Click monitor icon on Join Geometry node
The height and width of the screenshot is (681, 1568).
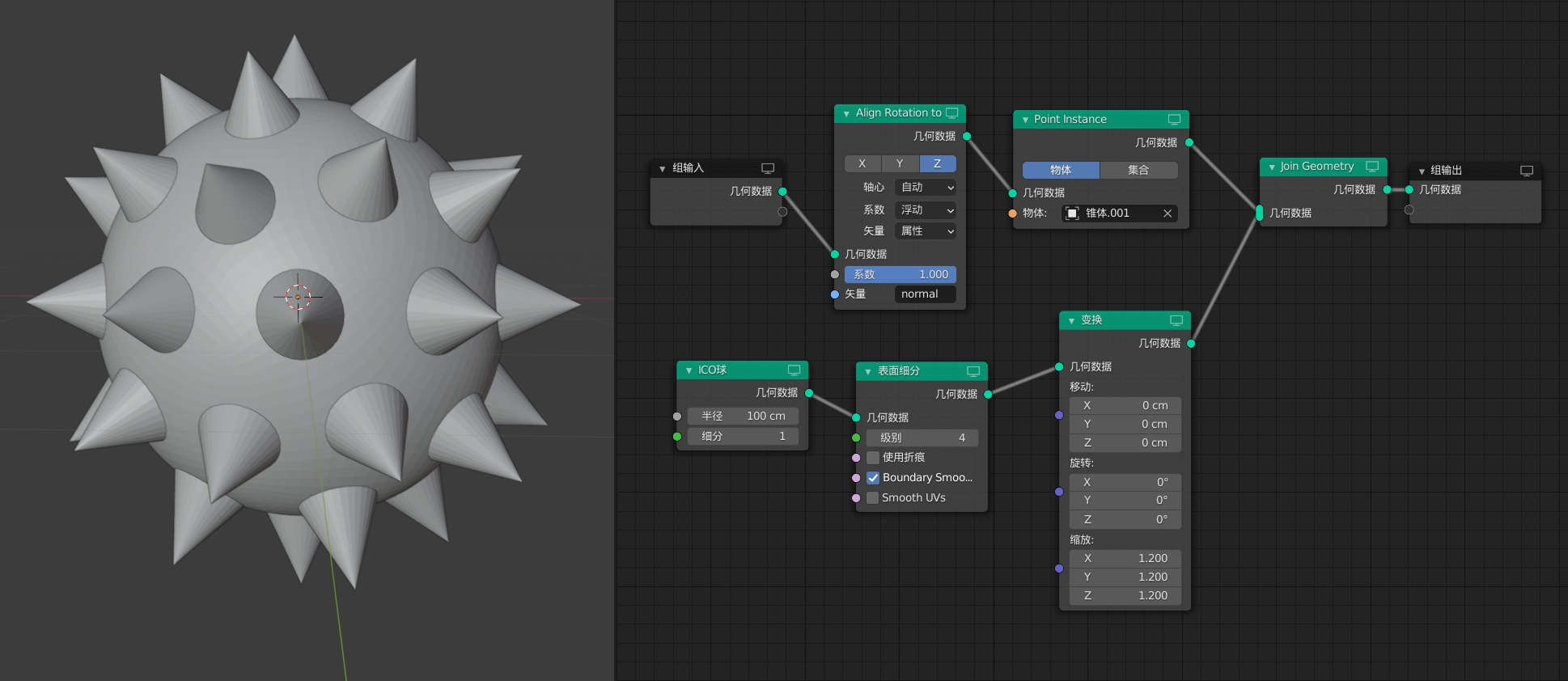[x=1372, y=167]
